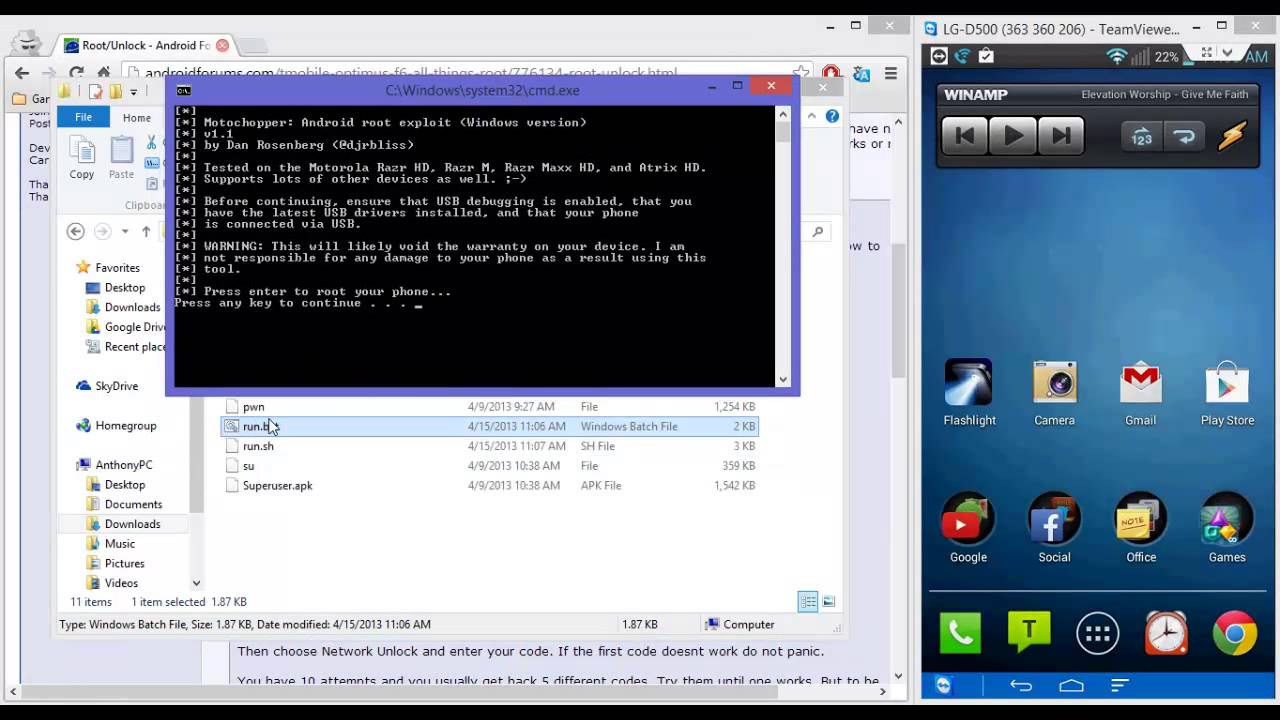Open Explorer recent locations dropdown
1280x720 pixels.
tap(125, 231)
